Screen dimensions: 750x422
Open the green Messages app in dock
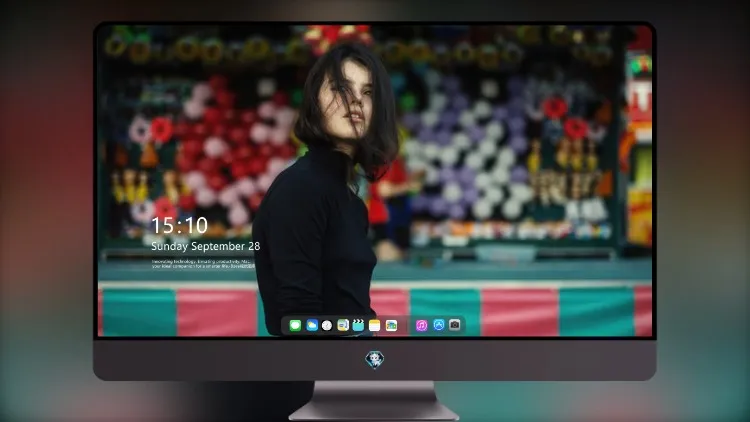(295, 325)
